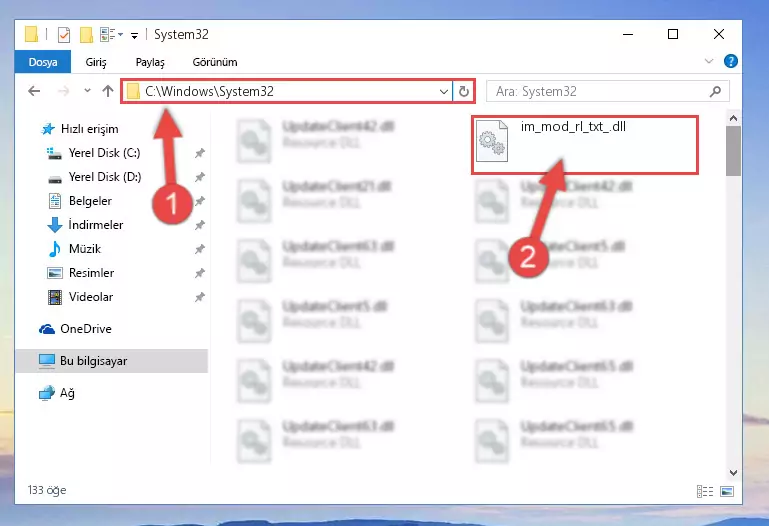Click the pin icon next to Yerel Disk (D:)
Image resolution: width=769 pixels, height=526 pixels.
(200, 177)
